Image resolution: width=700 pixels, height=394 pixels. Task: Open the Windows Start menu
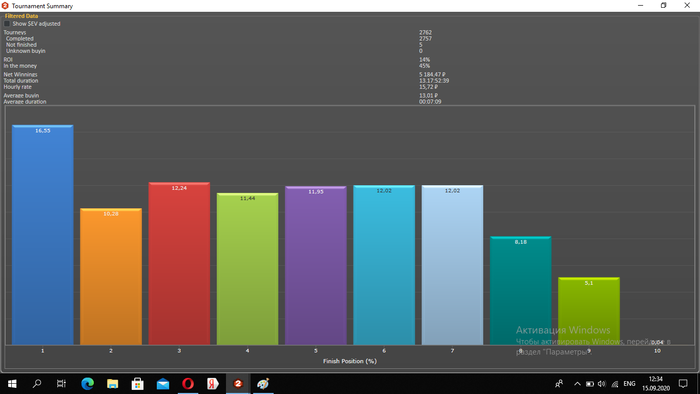point(12,384)
